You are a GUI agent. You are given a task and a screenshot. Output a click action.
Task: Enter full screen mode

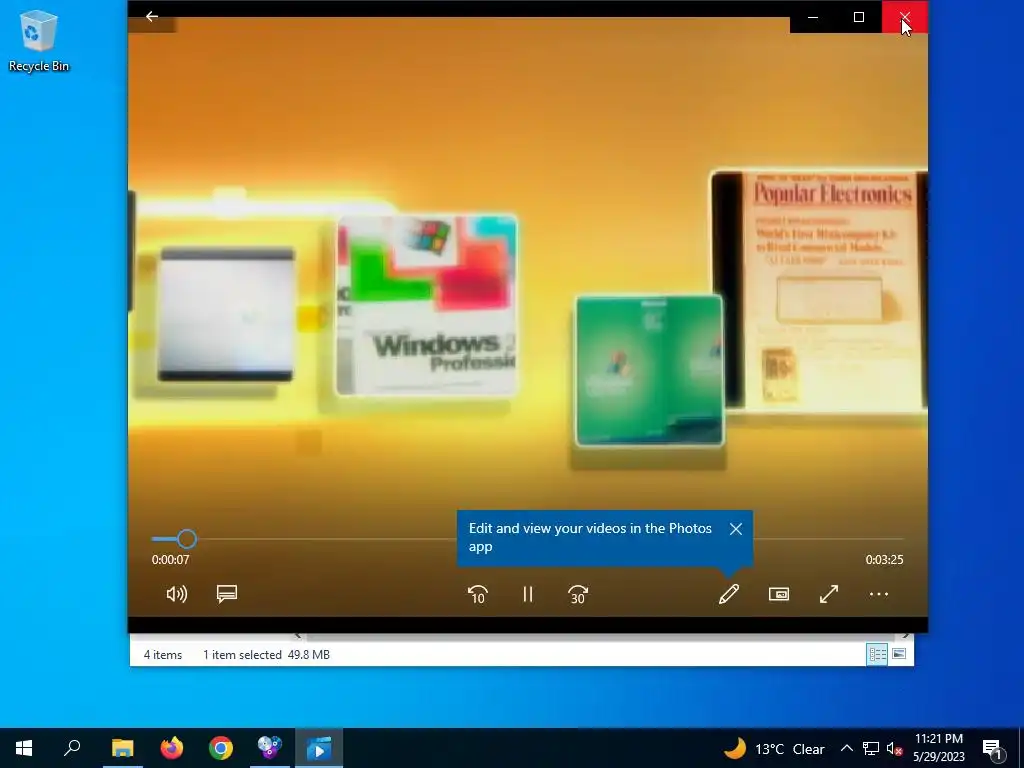pyautogui.click(x=829, y=594)
